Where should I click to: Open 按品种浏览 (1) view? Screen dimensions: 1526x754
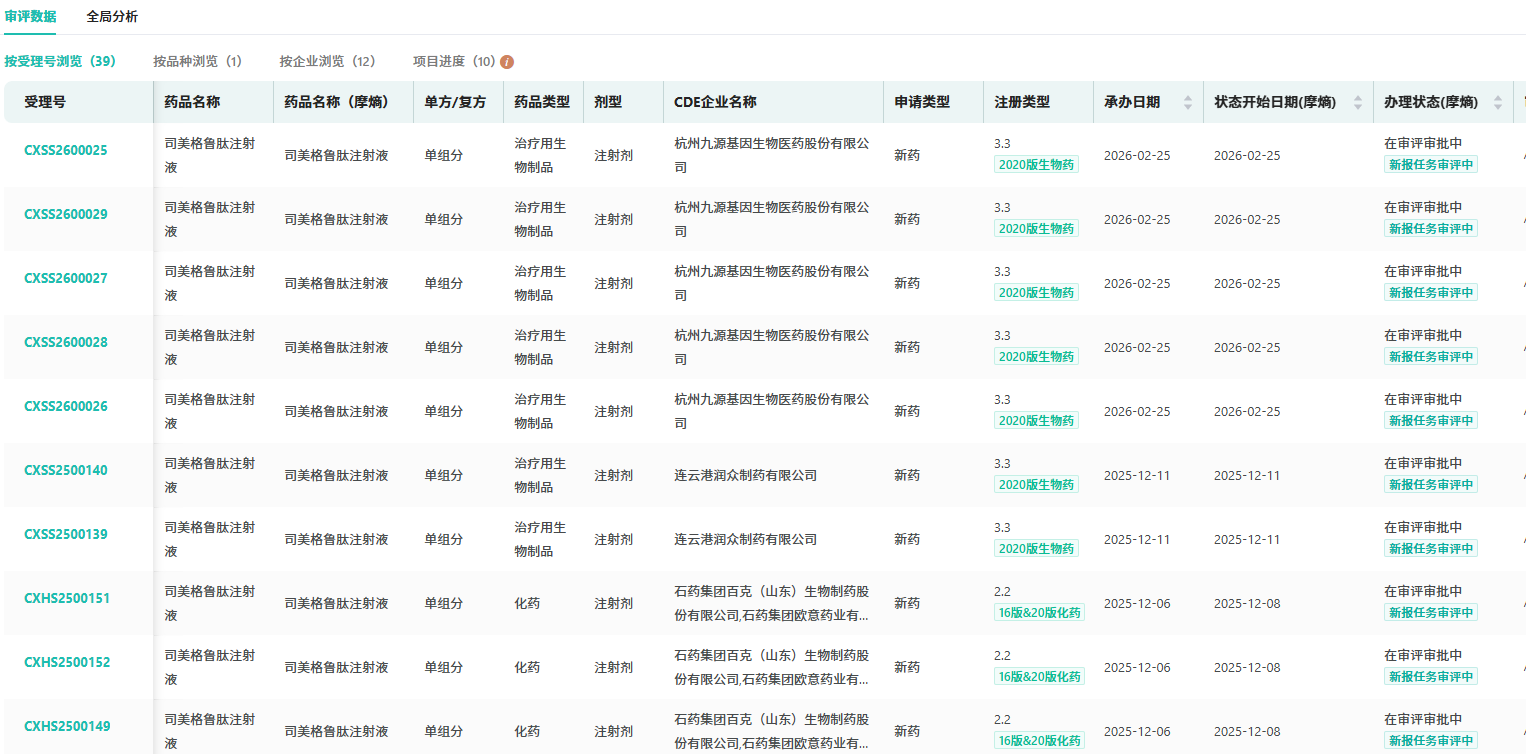(x=197, y=62)
